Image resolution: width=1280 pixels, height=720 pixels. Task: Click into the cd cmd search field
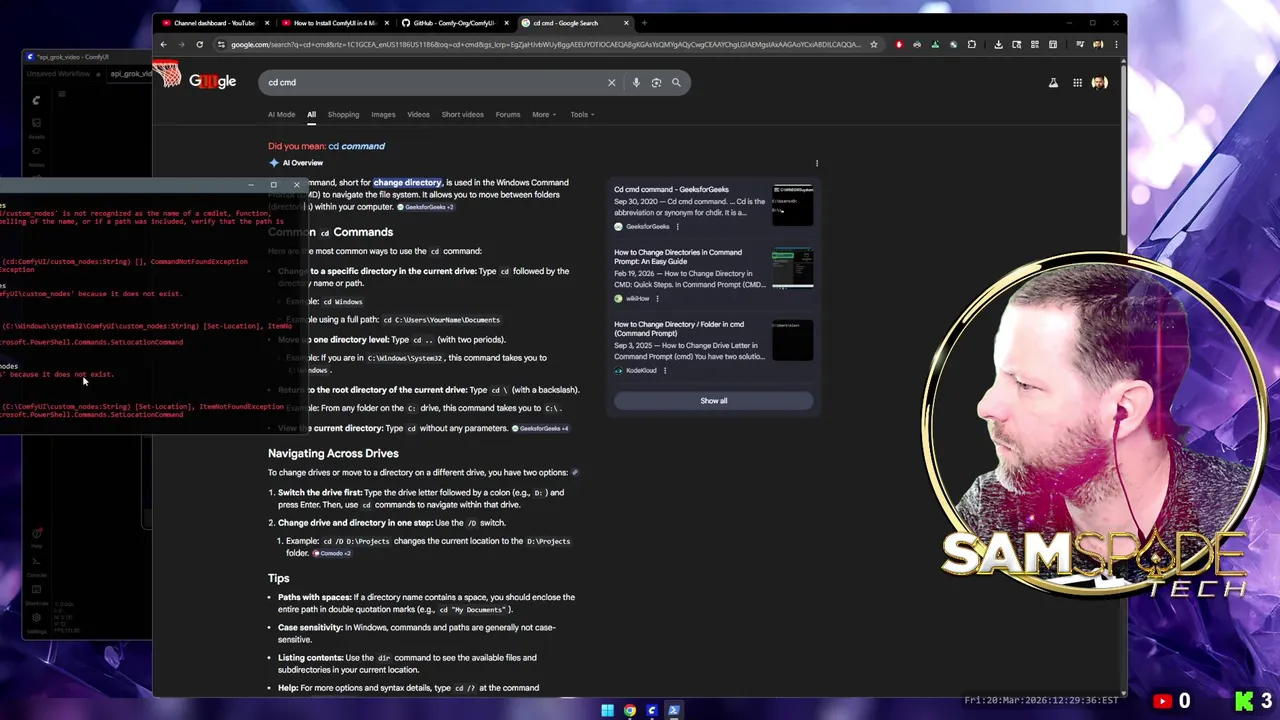coord(430,82)
